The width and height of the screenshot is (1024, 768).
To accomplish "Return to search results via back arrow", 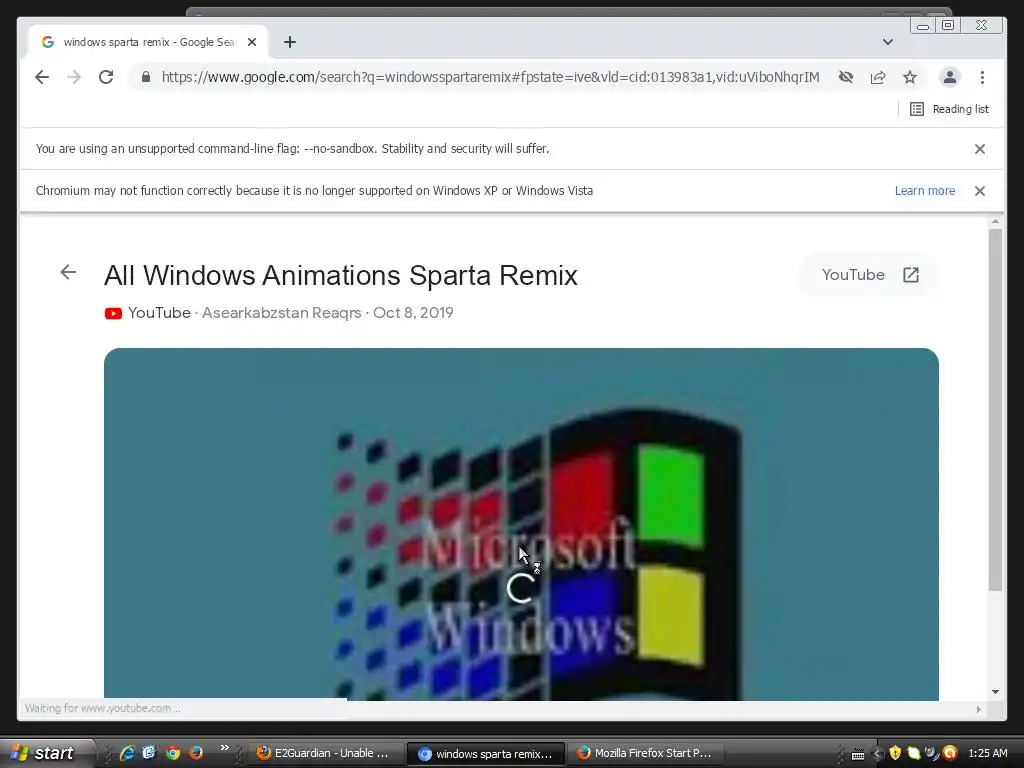I will tap(68, 272).
